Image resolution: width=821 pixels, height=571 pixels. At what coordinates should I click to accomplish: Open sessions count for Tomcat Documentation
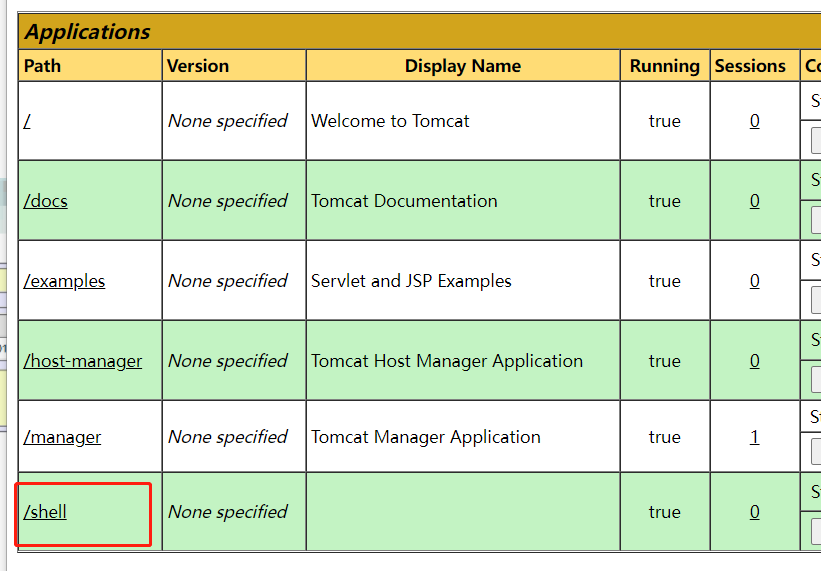755,201
